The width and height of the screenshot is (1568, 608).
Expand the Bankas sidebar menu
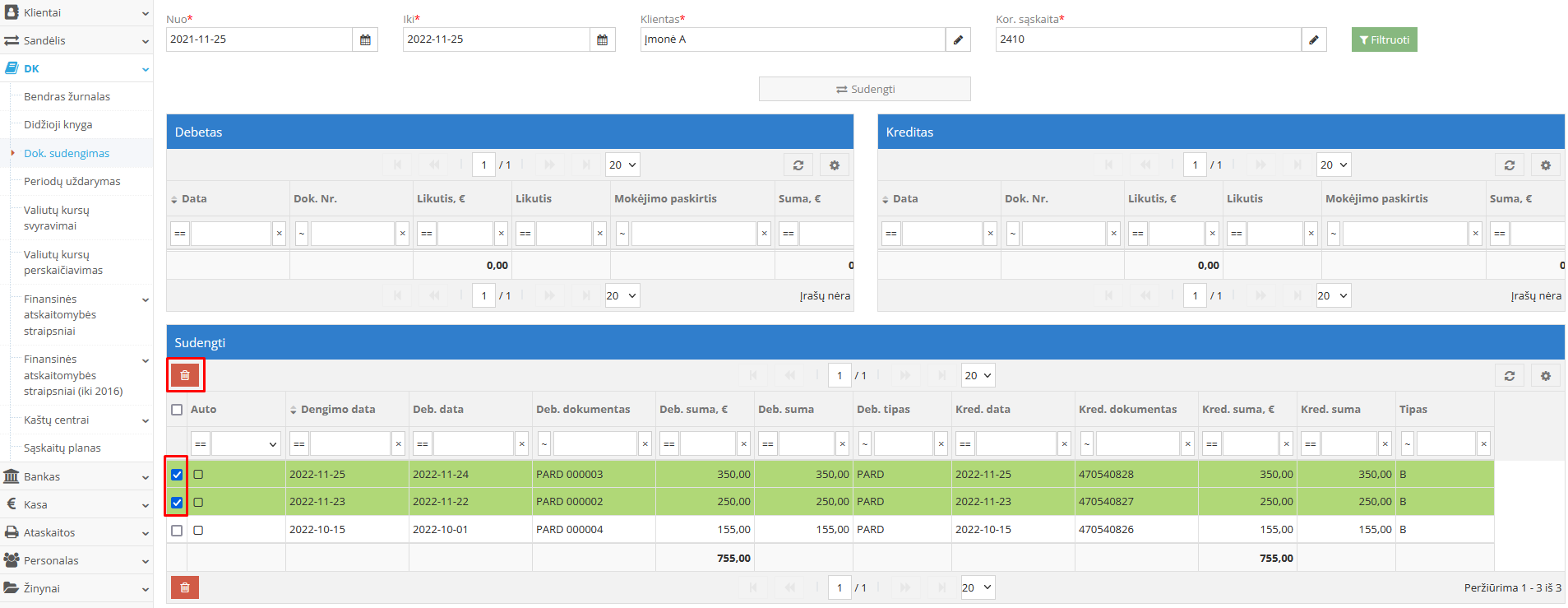76,476
